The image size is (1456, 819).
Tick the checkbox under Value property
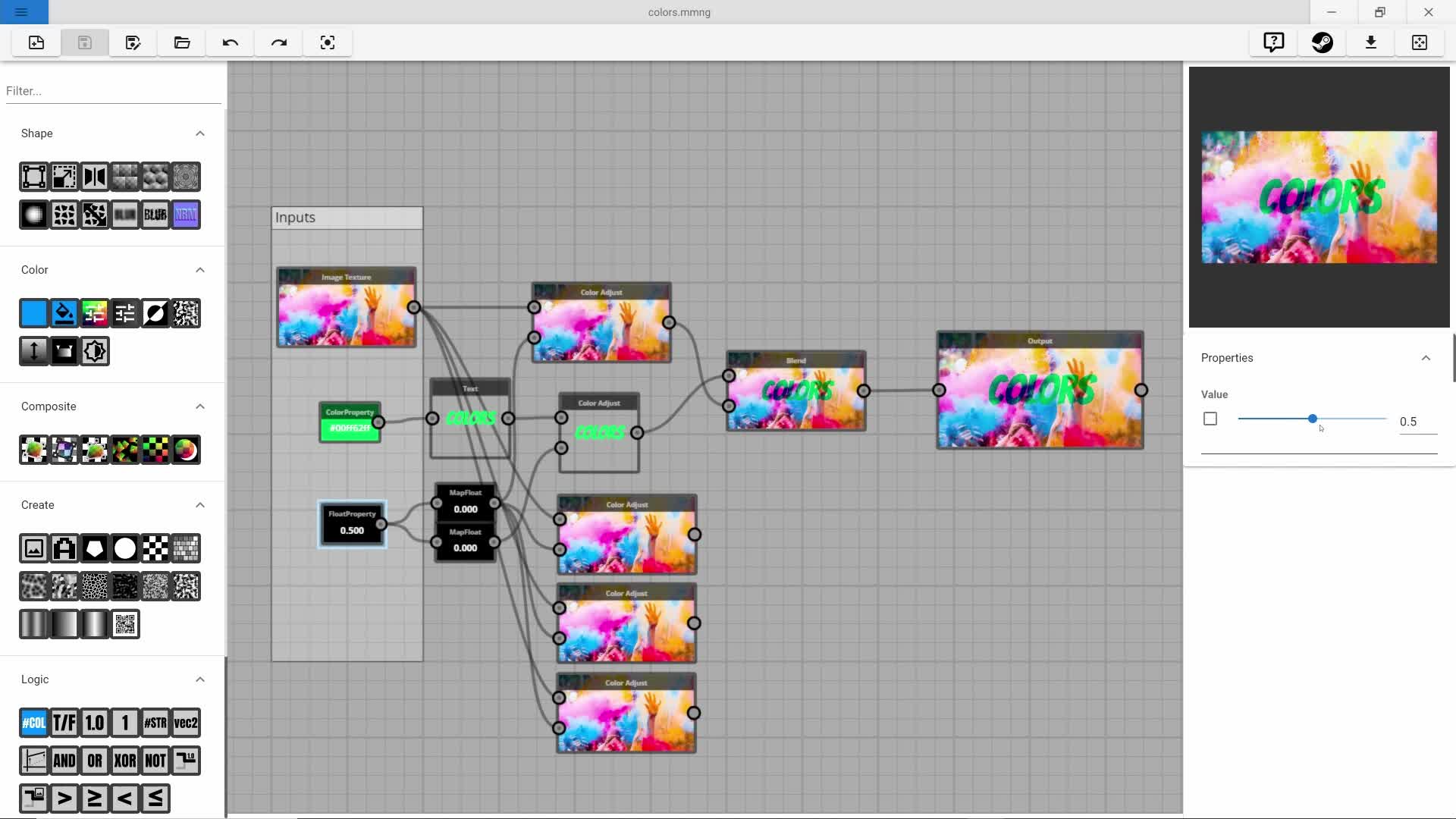pyautogui.click(x=1210, y=419)
